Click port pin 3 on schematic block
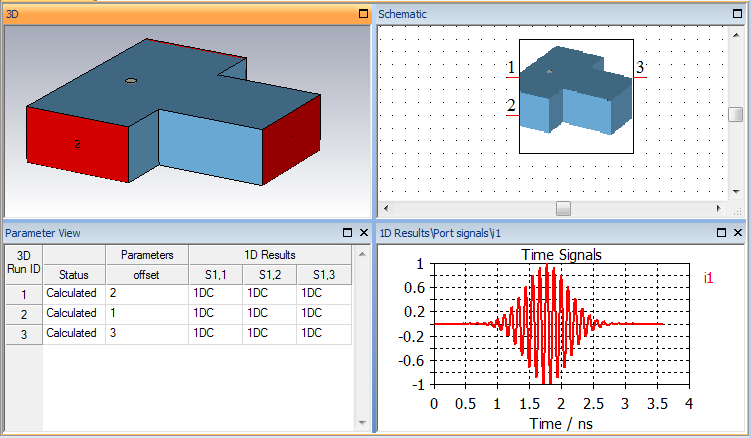751x438 pixels. [x=640, y=77]
